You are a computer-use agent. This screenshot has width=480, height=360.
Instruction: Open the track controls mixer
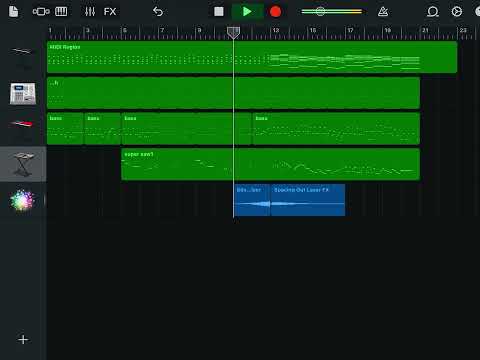90,12
